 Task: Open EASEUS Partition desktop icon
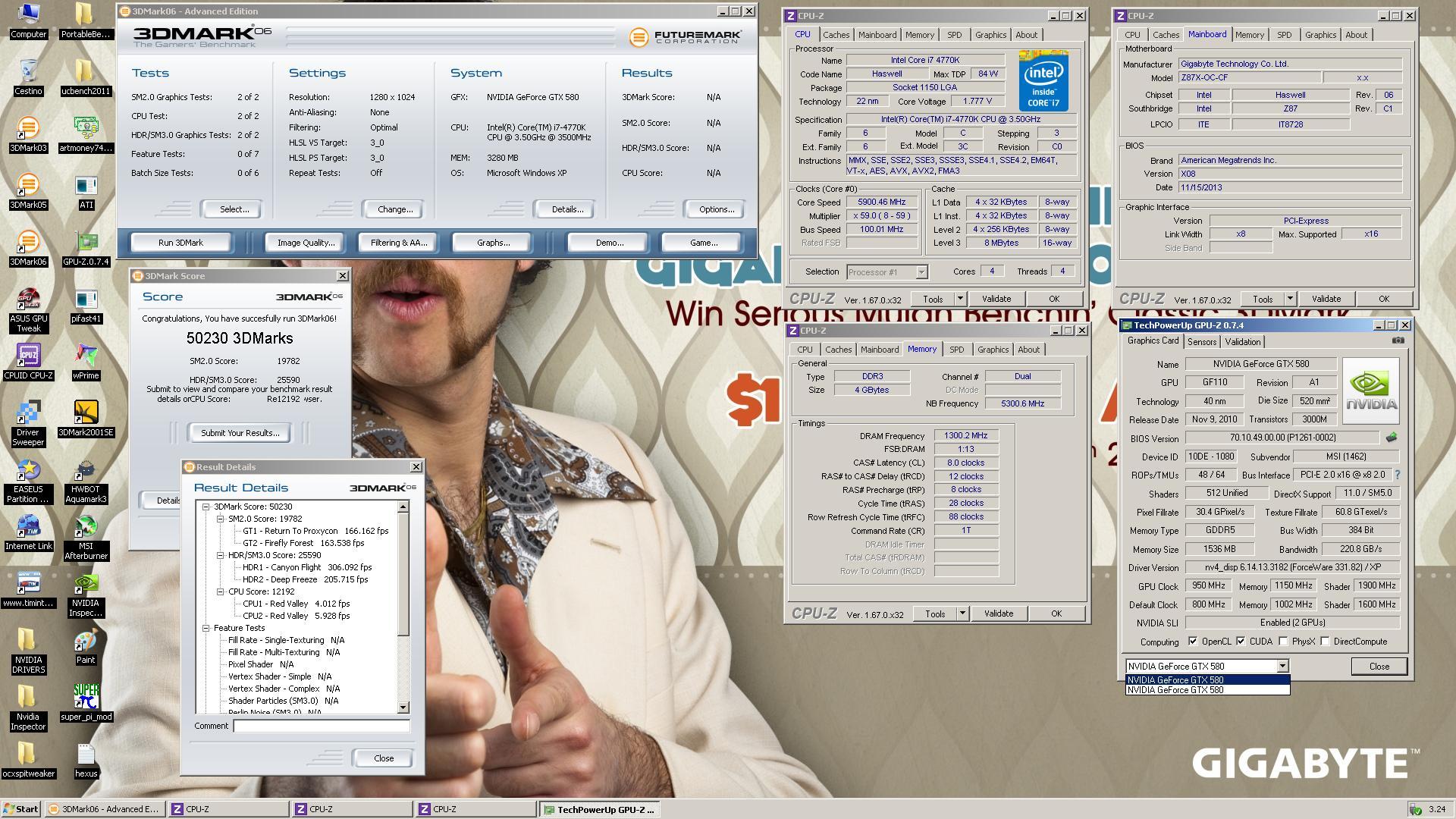coord(28,481)
